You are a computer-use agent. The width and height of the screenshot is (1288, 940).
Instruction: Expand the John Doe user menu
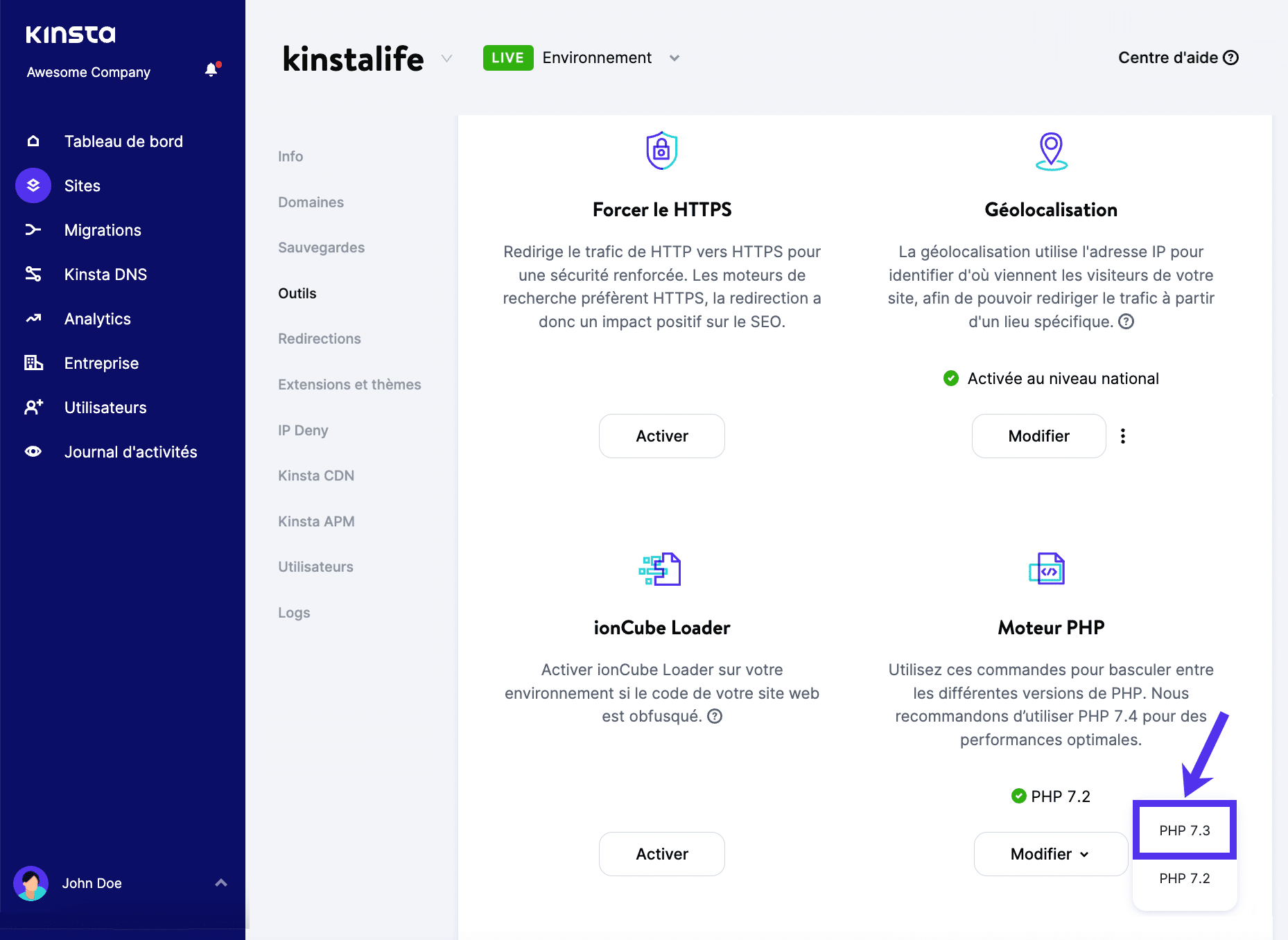click(x=220, y=883)
